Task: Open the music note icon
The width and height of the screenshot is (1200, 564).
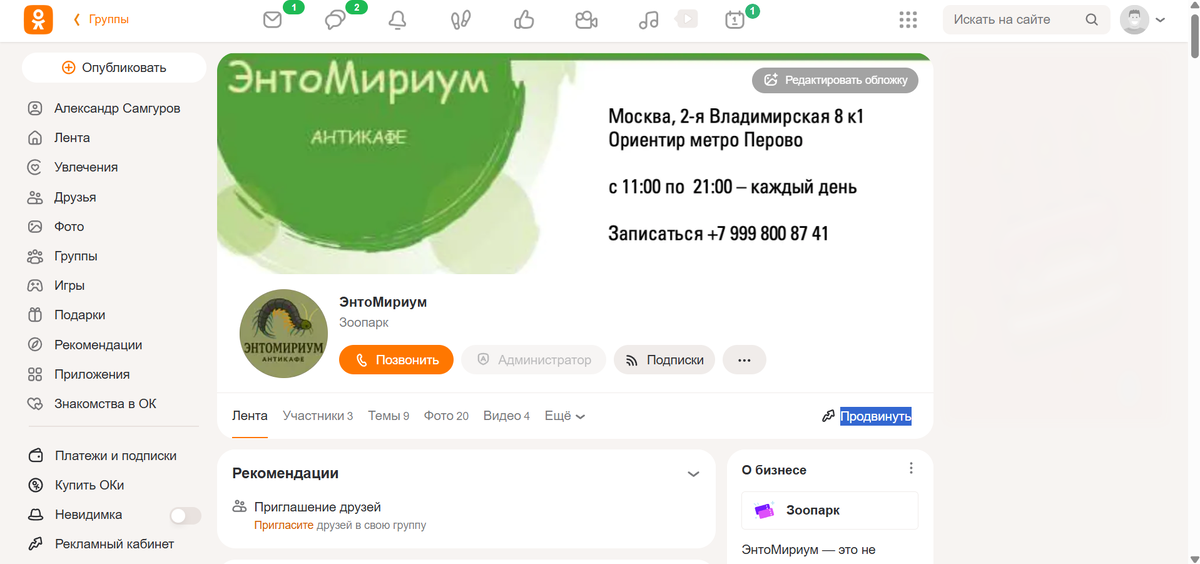Action: click(649, 20)
